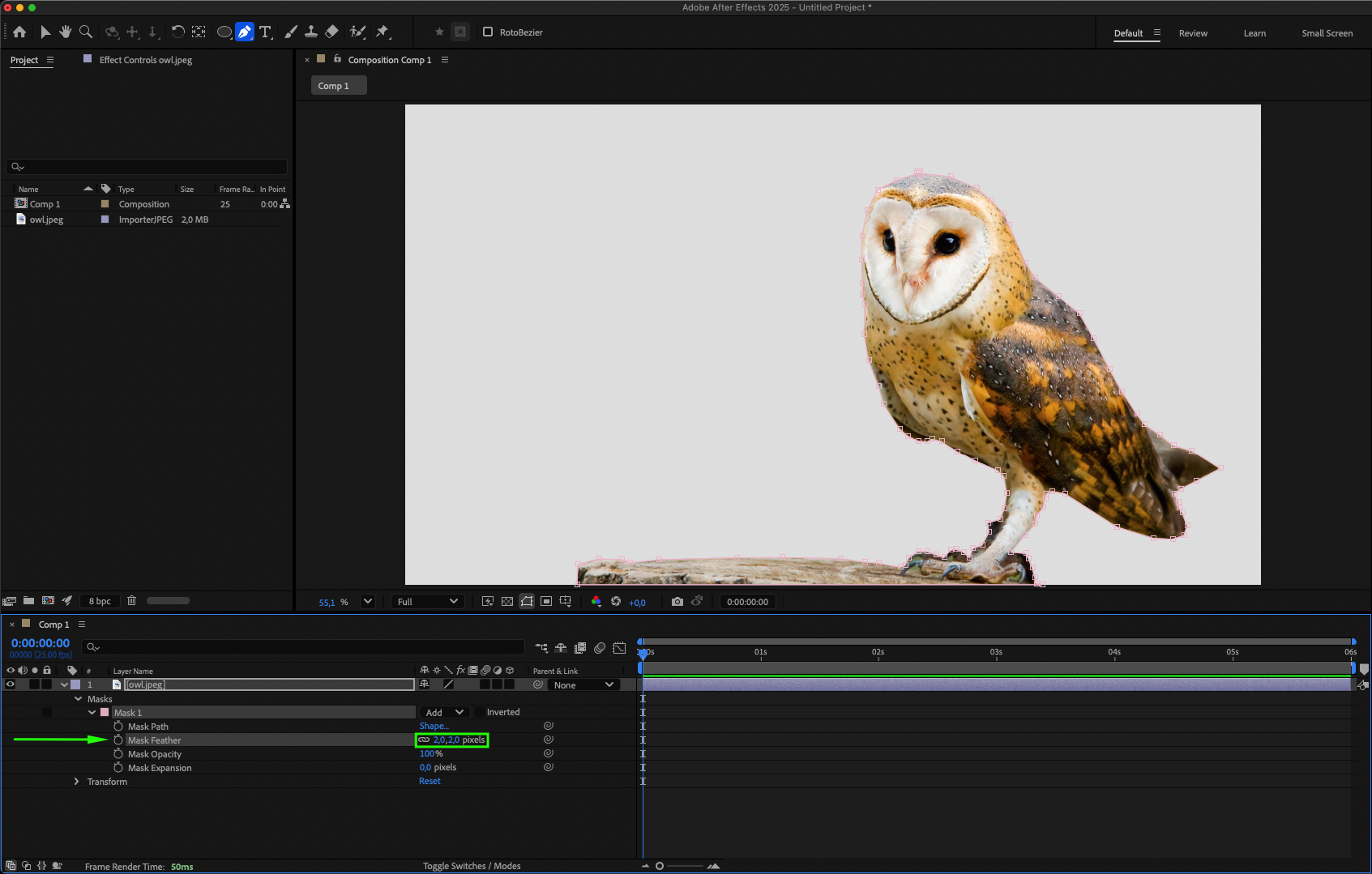Viewport: 1372px width, 874px height.
Task: Open the Effect Controls owl.jpeg tab
Action: pos(145,60)
